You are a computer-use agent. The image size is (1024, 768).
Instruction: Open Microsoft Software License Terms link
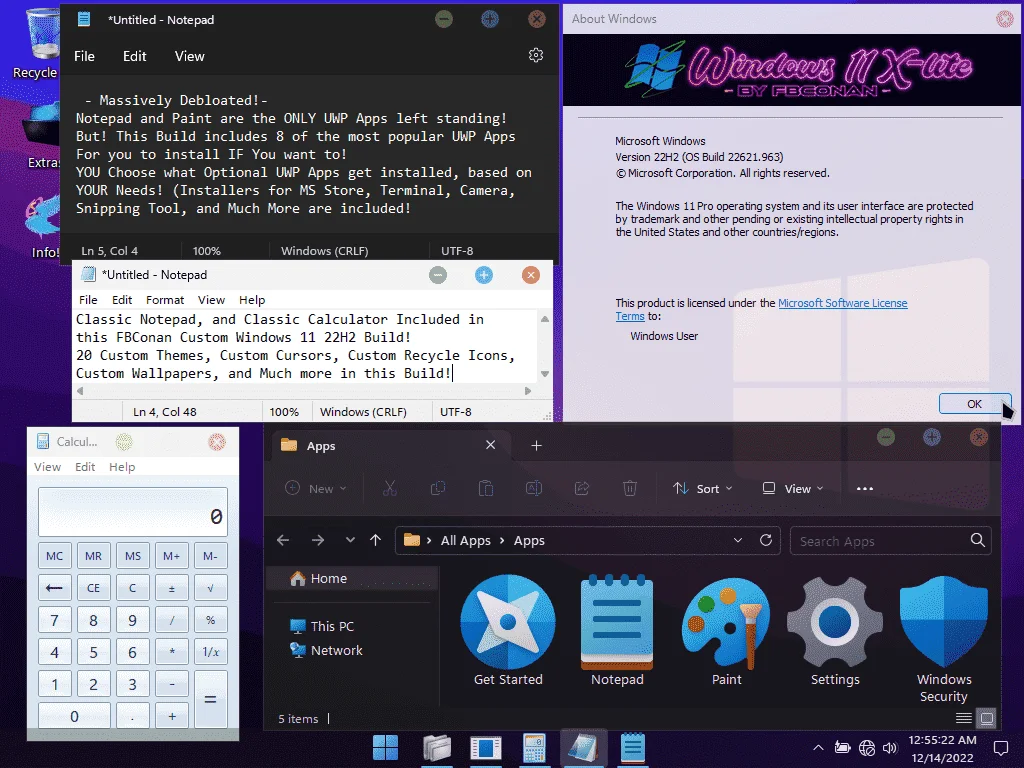point(842,303)
